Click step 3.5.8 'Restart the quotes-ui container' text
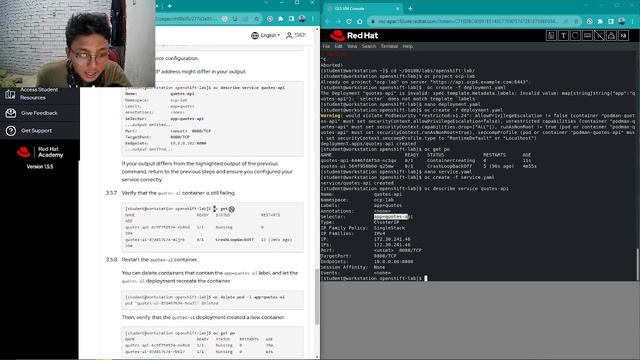 (x=160, y=260)
